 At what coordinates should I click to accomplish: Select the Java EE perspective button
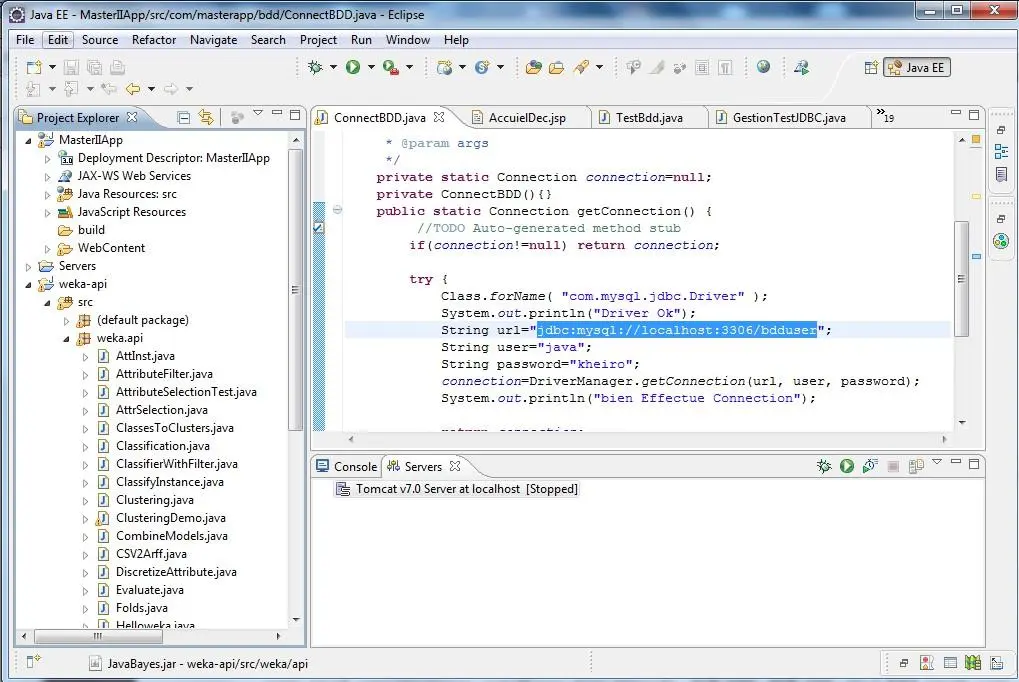pos(916,68)
